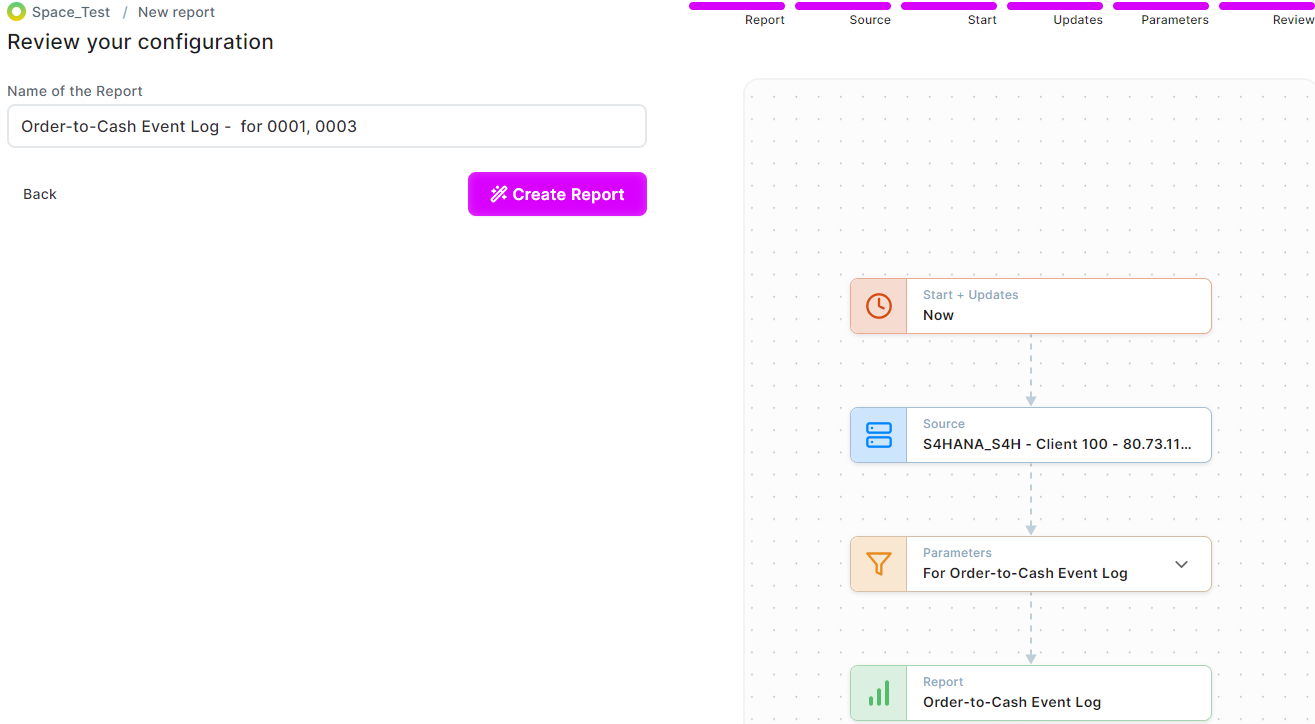Click the wand icon inside Create Report button
This screenshot has width=1315, height=724.
tap(498, 194)
